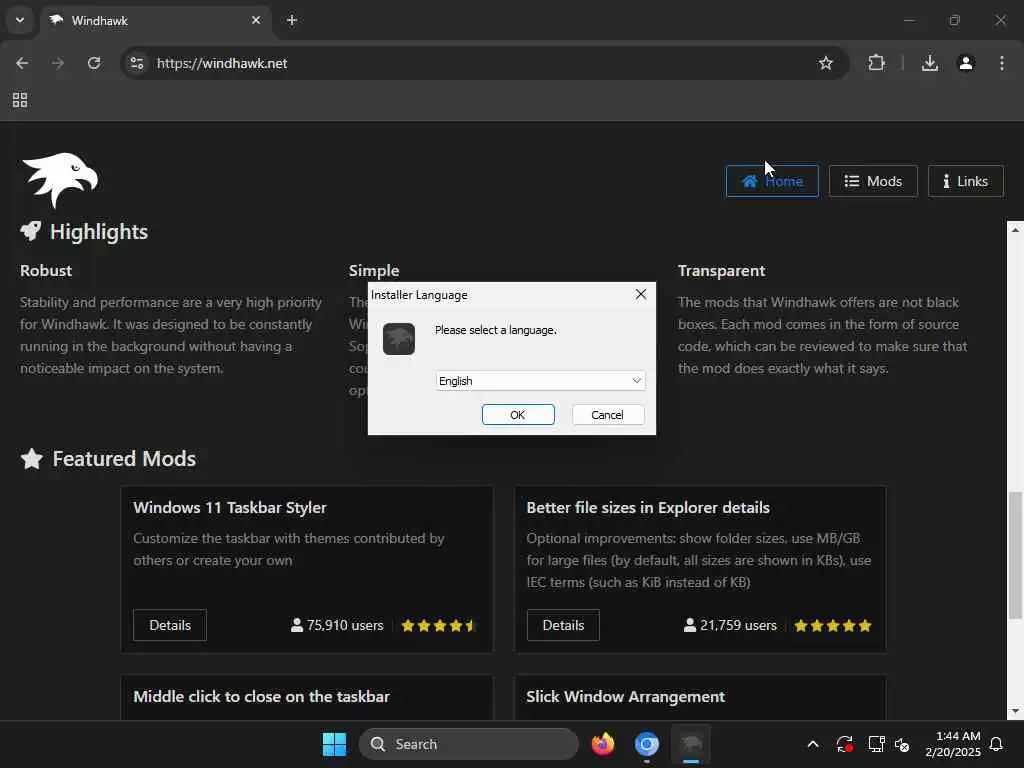Viewport: 1024px width, 768px height.
Task: Click star rating of Better file sizes mod
Action: (x=833, y=626)
